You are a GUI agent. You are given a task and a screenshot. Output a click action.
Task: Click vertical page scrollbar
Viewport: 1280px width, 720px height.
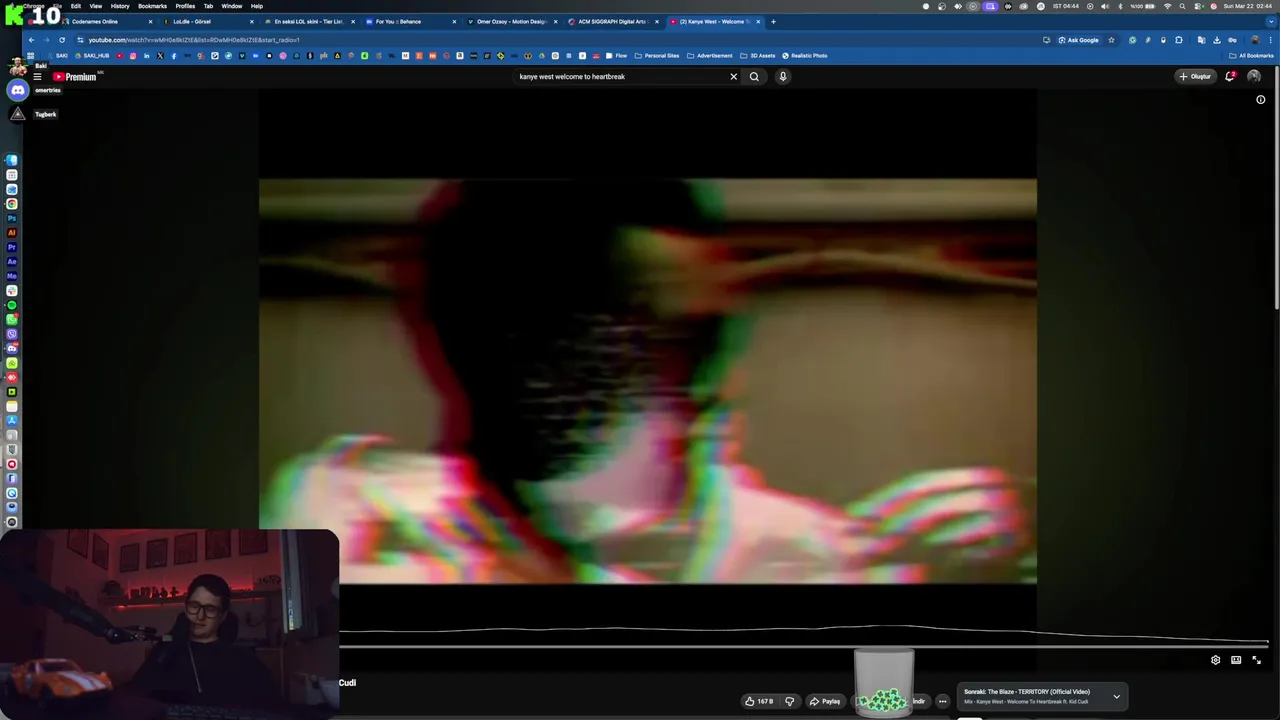pos(1277,190)
